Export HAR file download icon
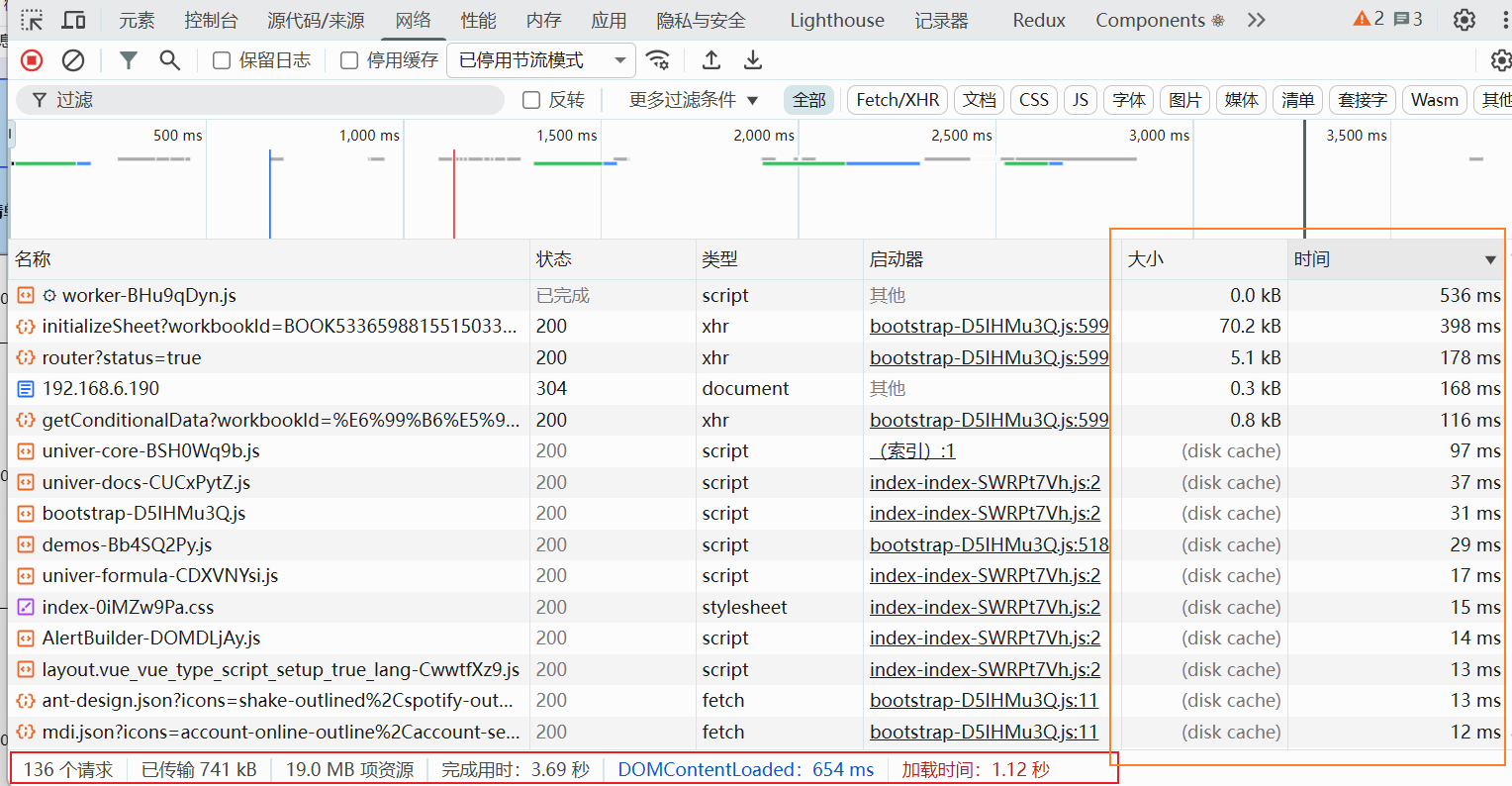The width and height of the screenshot is (1512, 786). click(x=753, y=60)
